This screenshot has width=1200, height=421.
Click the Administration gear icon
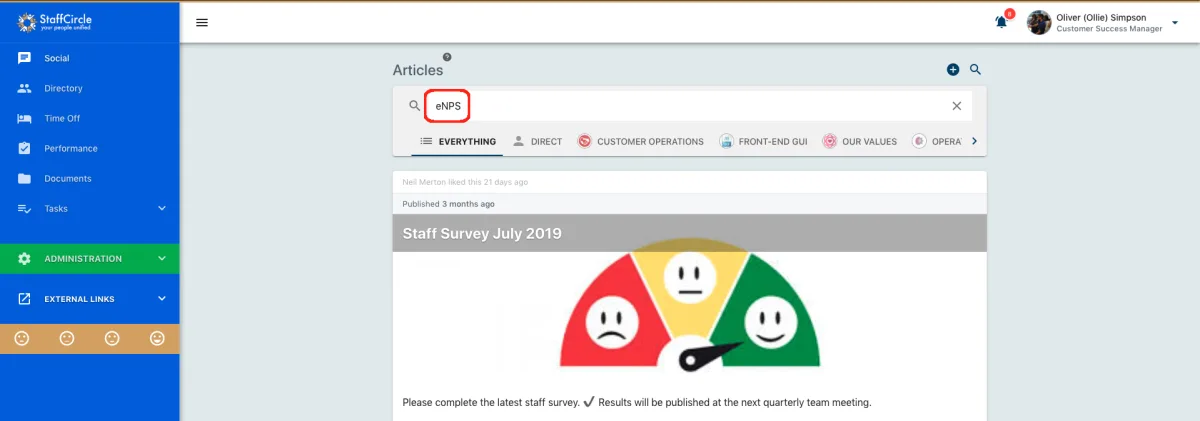pyautogui.click(x=25, y=258)
